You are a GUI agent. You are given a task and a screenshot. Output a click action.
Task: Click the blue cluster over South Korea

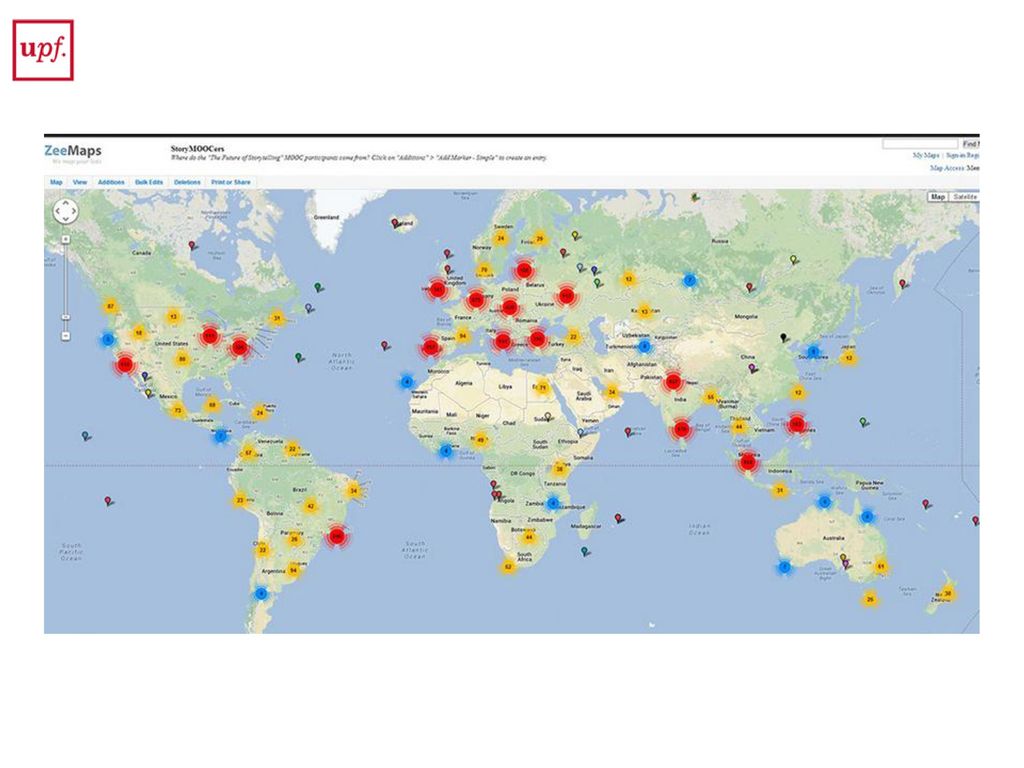pyautogui.click(x=813, y=351)
